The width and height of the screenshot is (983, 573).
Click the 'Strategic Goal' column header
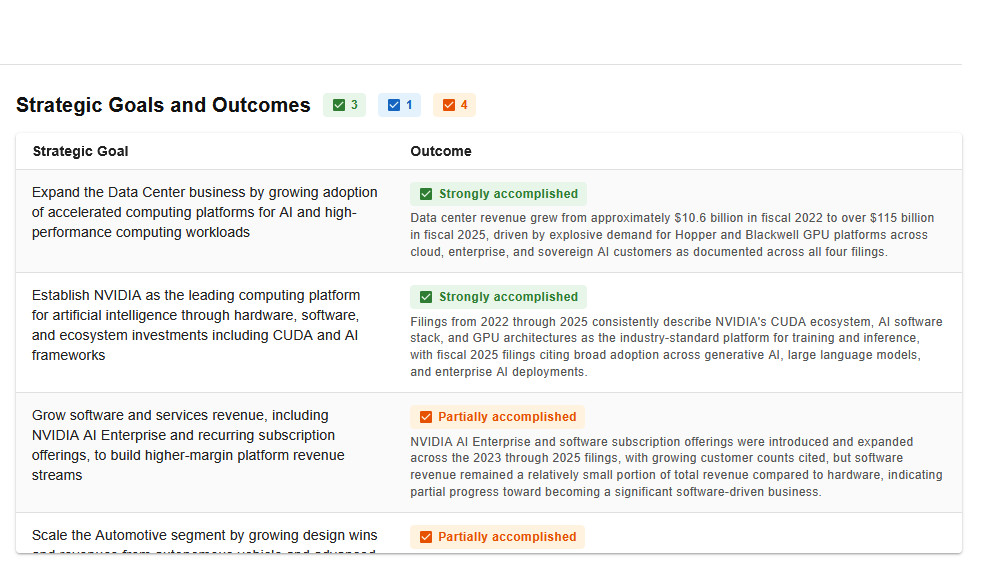click(80, 151)
